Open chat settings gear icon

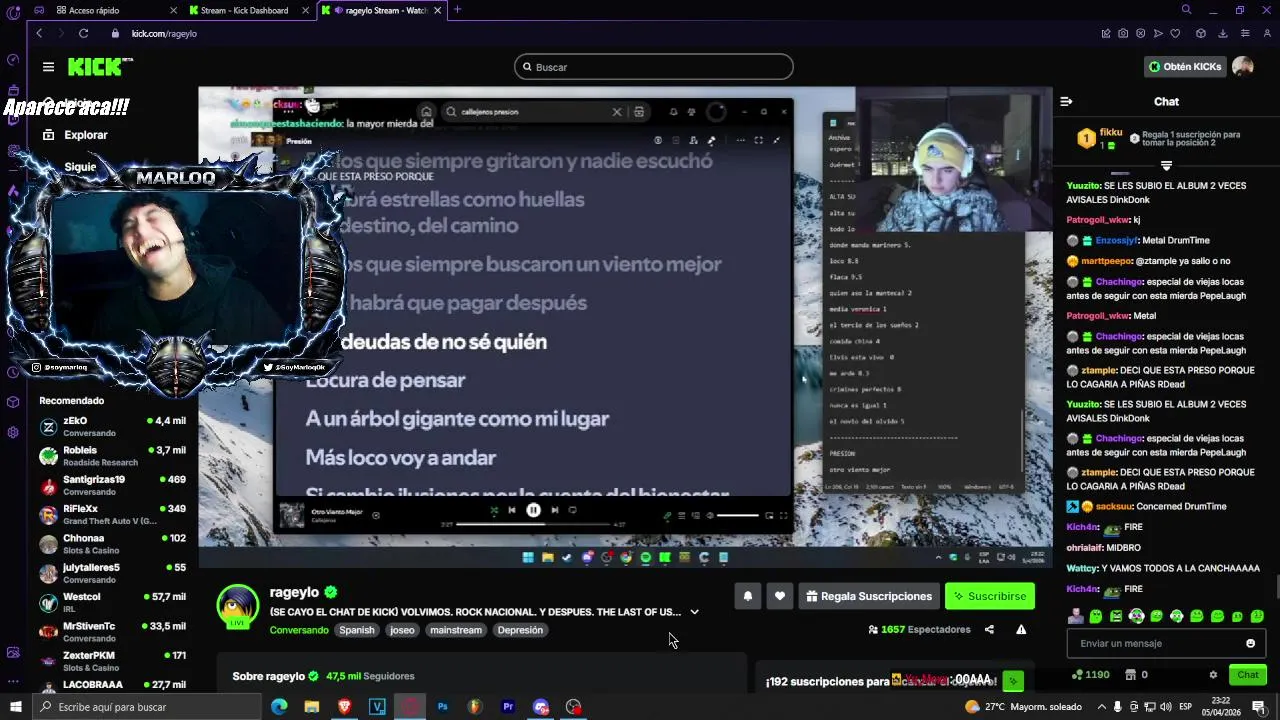click(1213, 675)
